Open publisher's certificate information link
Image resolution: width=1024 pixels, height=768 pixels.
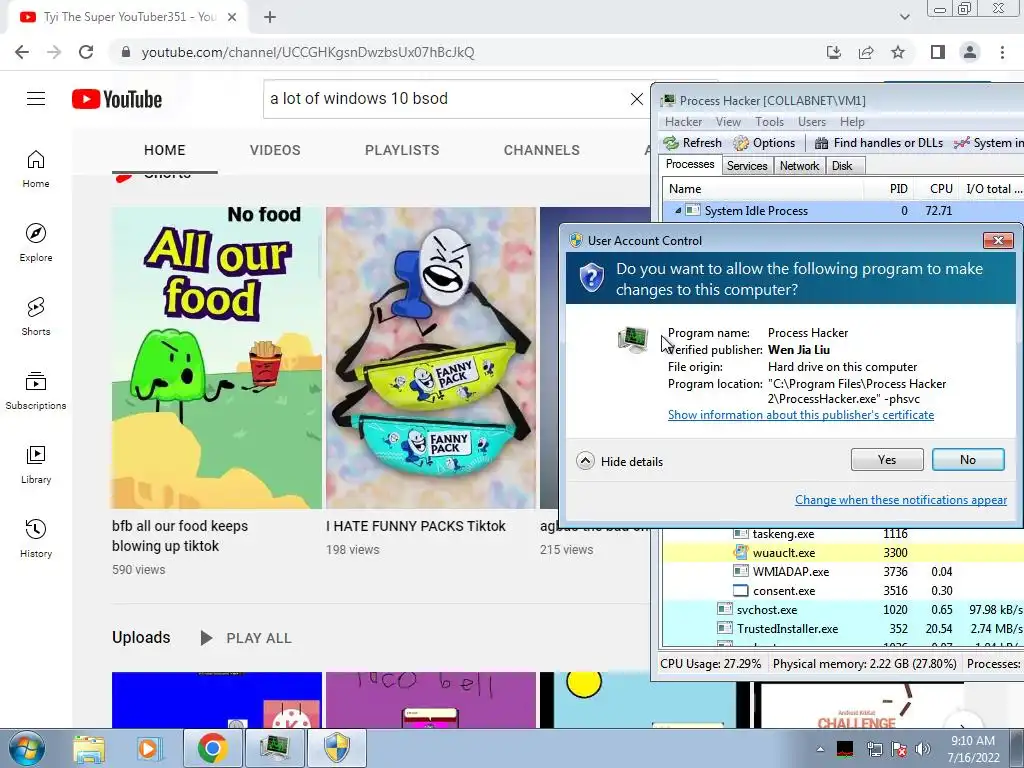point(801,415)
